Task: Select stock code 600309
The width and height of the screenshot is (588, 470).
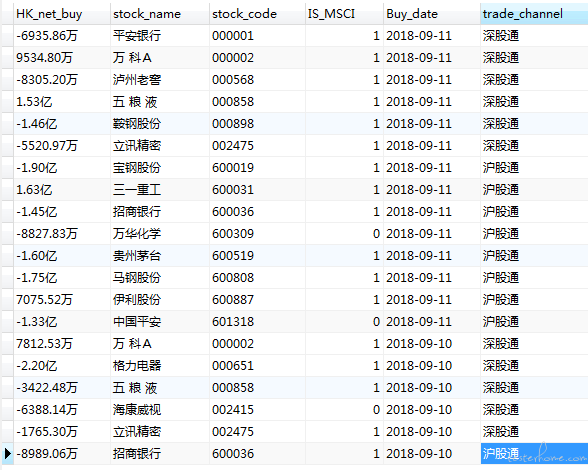Action: click(x=233, y=234)
